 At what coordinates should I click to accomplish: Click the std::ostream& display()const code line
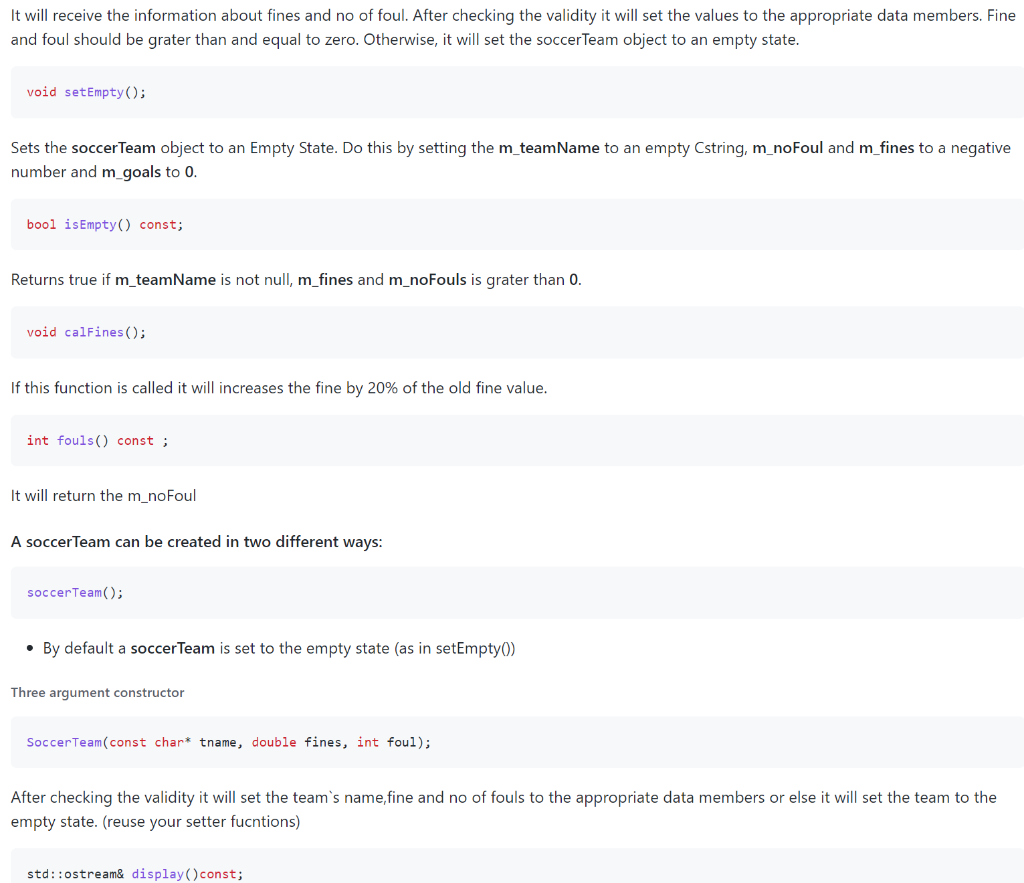point(135,874)
